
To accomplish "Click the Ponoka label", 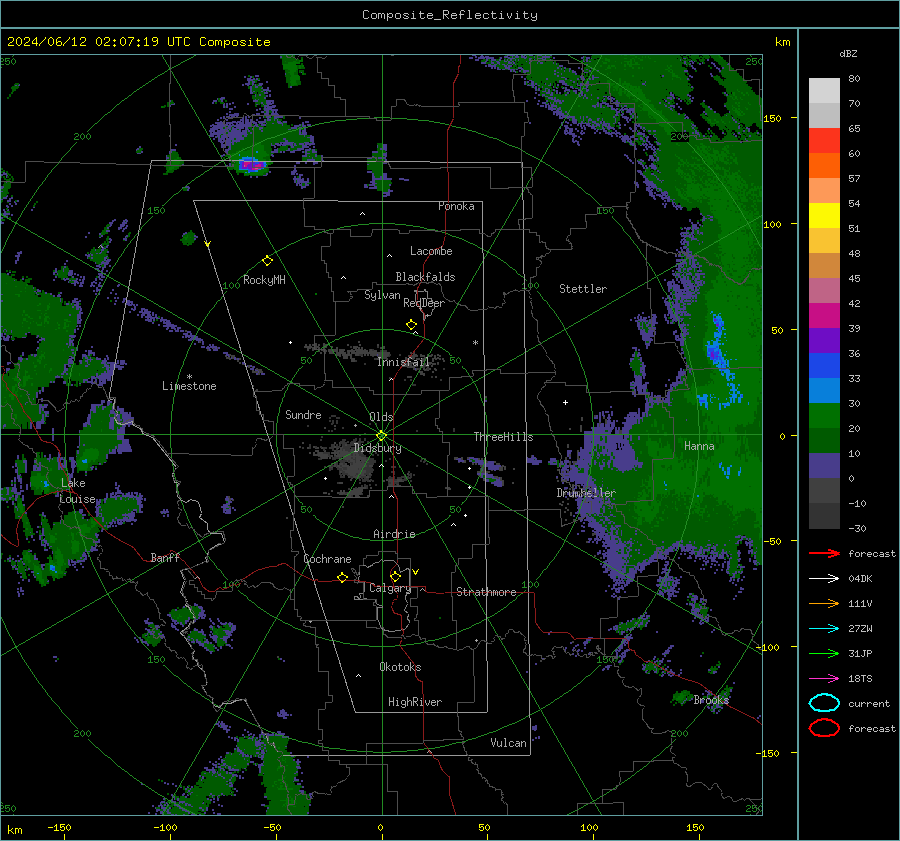I will point(456,206).
